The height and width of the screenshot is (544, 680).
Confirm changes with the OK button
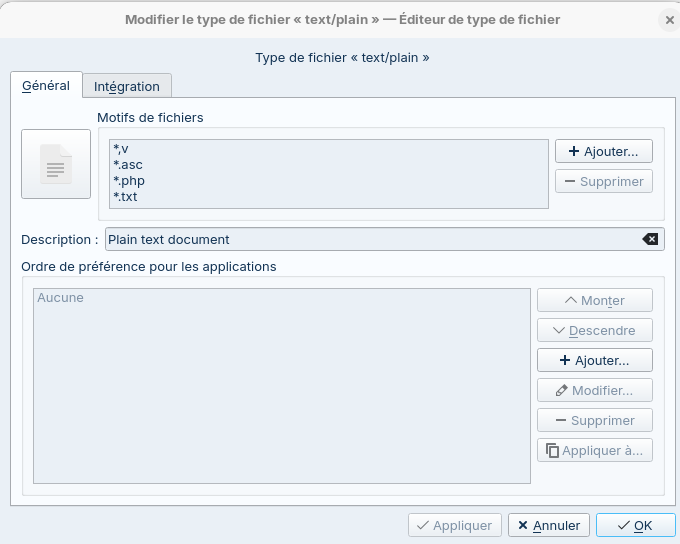[x=635, y=525]
